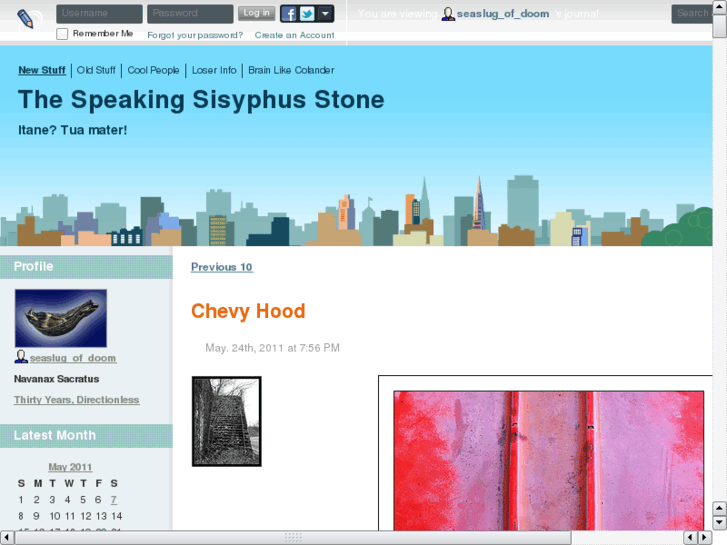Open the Forgot your password link
This screenshot has height=545, width=727.
195,35
